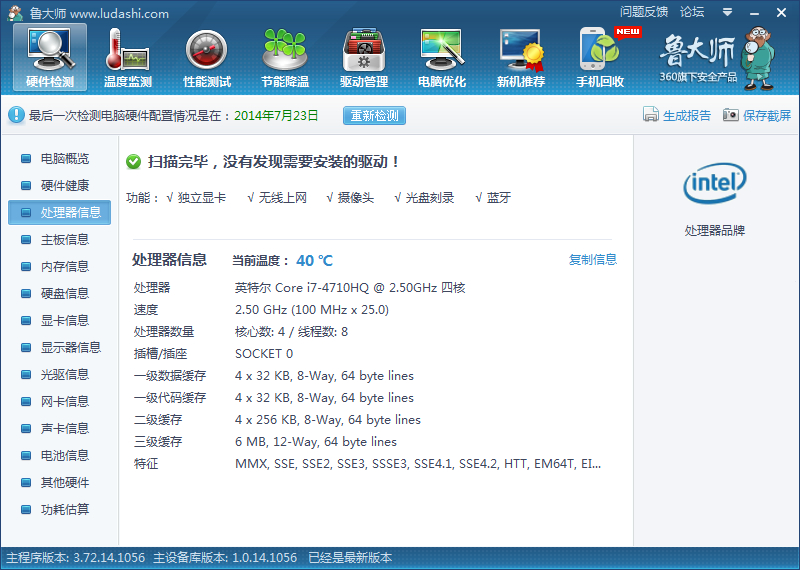Click the 复制信息 copy info link

click(x=592, y=260)
